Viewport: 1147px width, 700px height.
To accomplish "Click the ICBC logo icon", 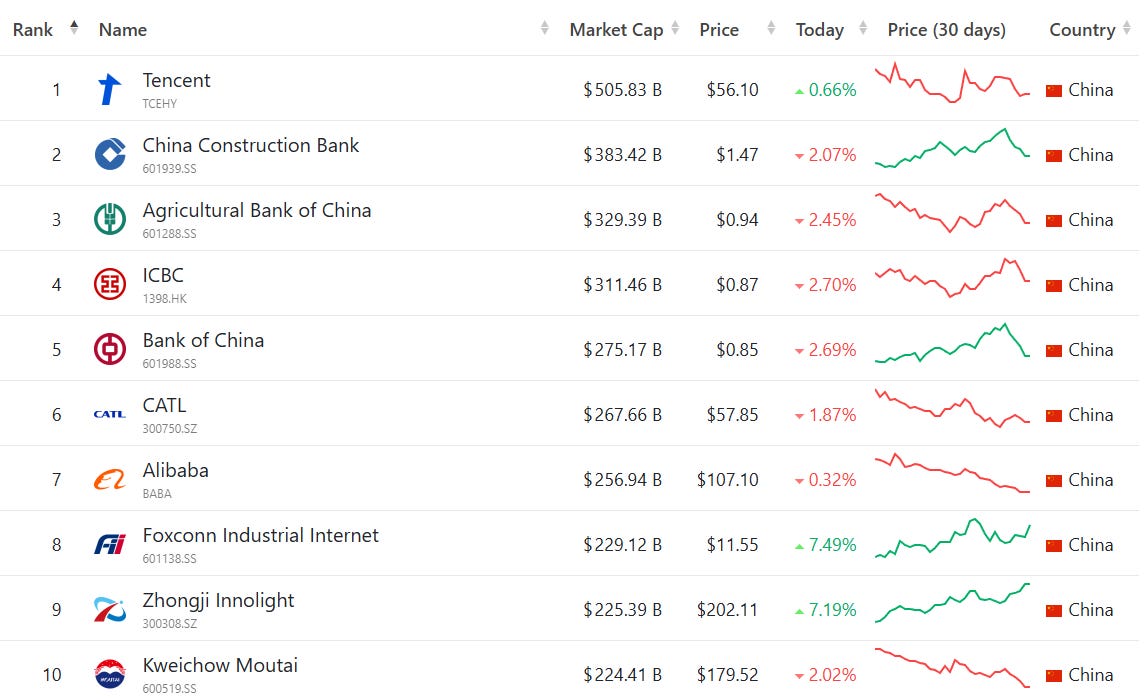I will click(x=110, y=285).
